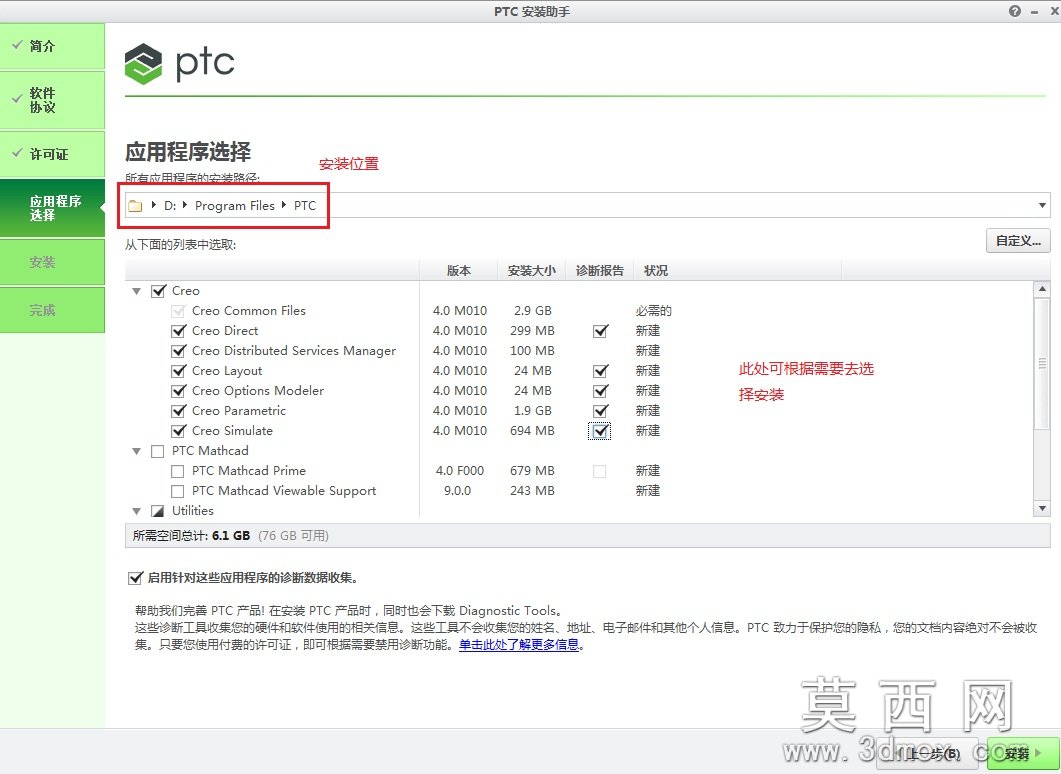Select PTC path segment
This screenshot has height=774, width=1061.
(304, 206)
